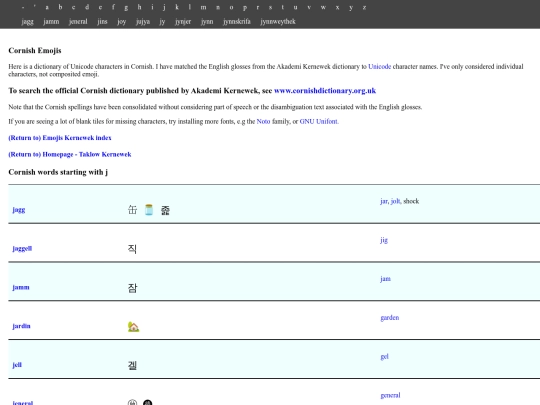Return to Homepage - Taklow Kernewek

[70, 154]
